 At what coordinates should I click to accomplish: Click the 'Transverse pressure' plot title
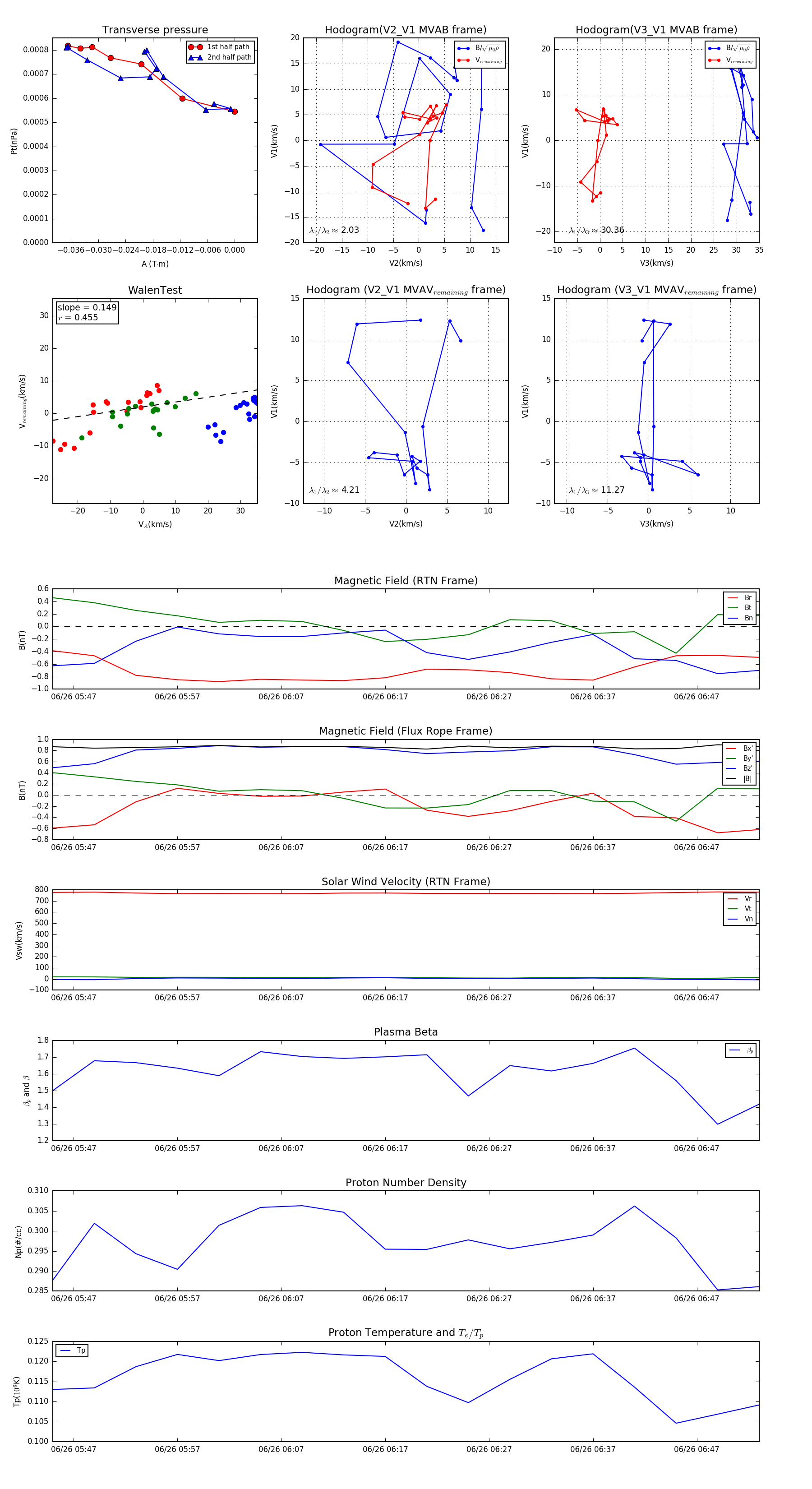coord(155,30)
